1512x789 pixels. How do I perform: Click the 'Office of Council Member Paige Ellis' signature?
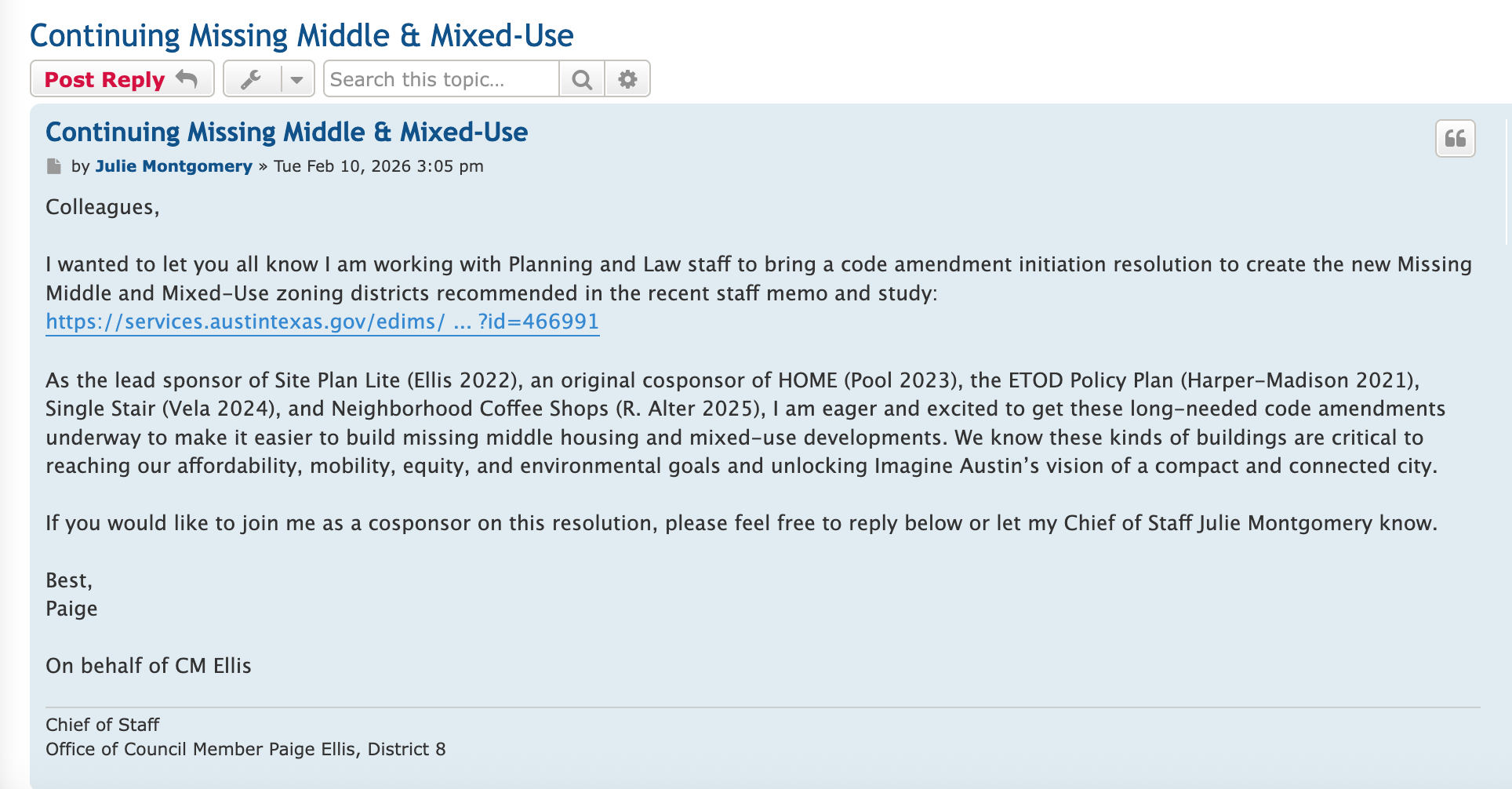[x=245, y=749]
